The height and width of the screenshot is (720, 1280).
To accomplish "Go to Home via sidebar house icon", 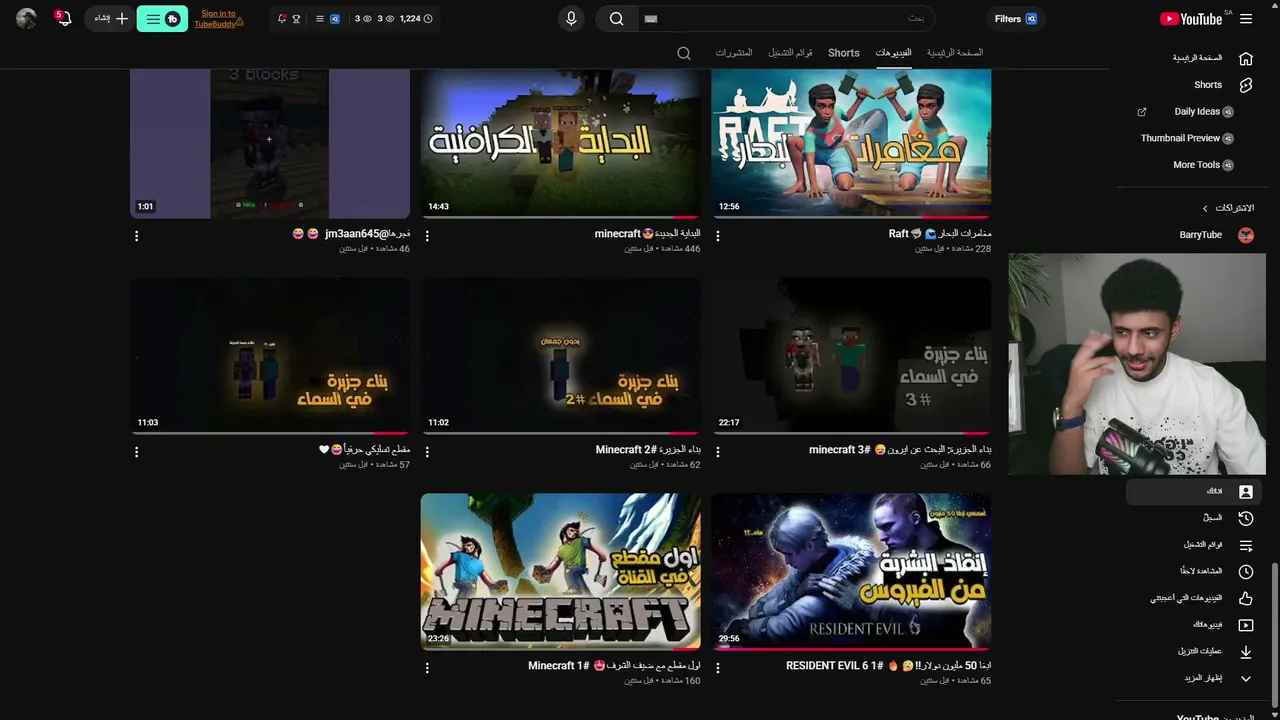I will [1246, 58].
